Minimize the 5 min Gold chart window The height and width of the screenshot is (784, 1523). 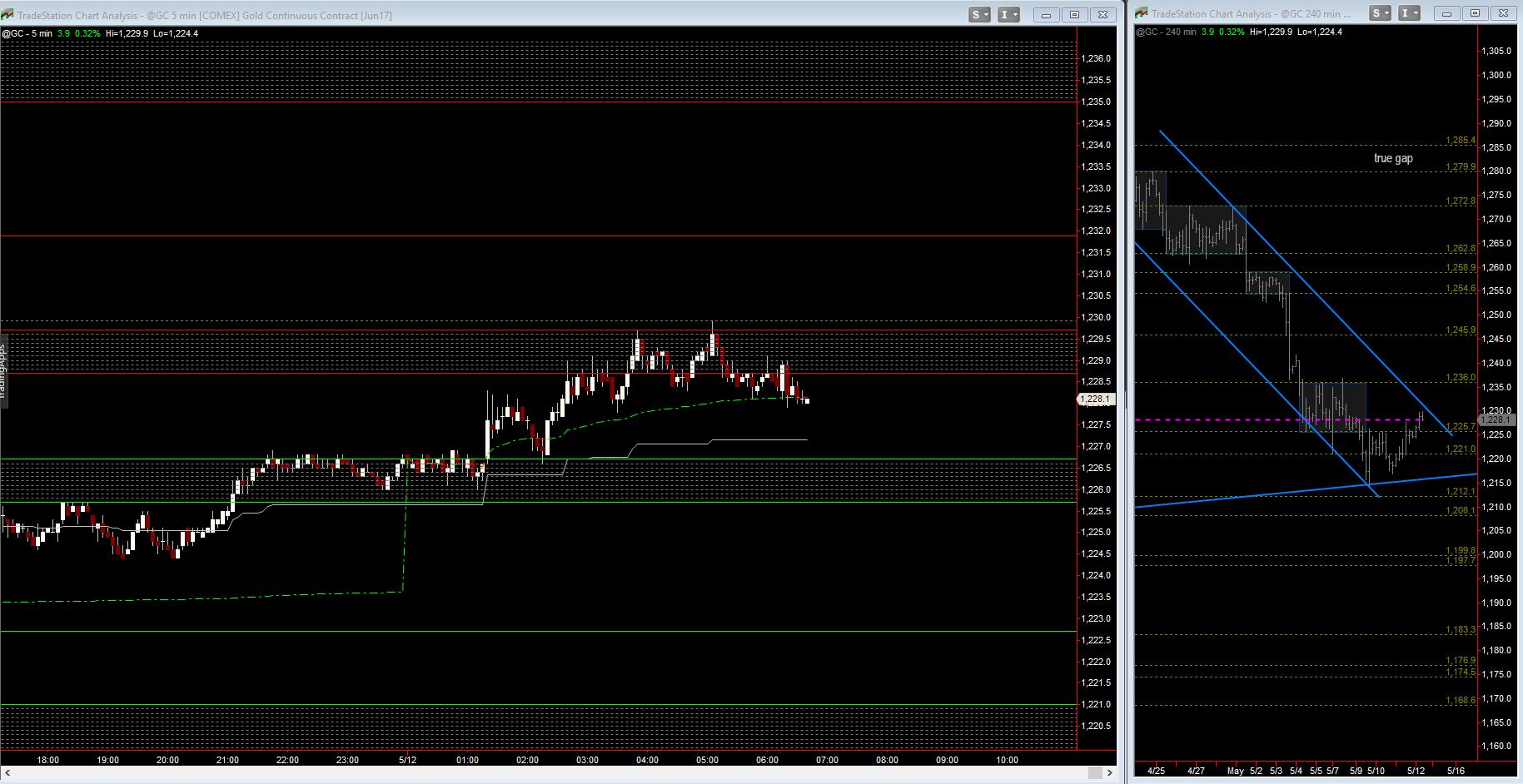(x=1046, y=15)
